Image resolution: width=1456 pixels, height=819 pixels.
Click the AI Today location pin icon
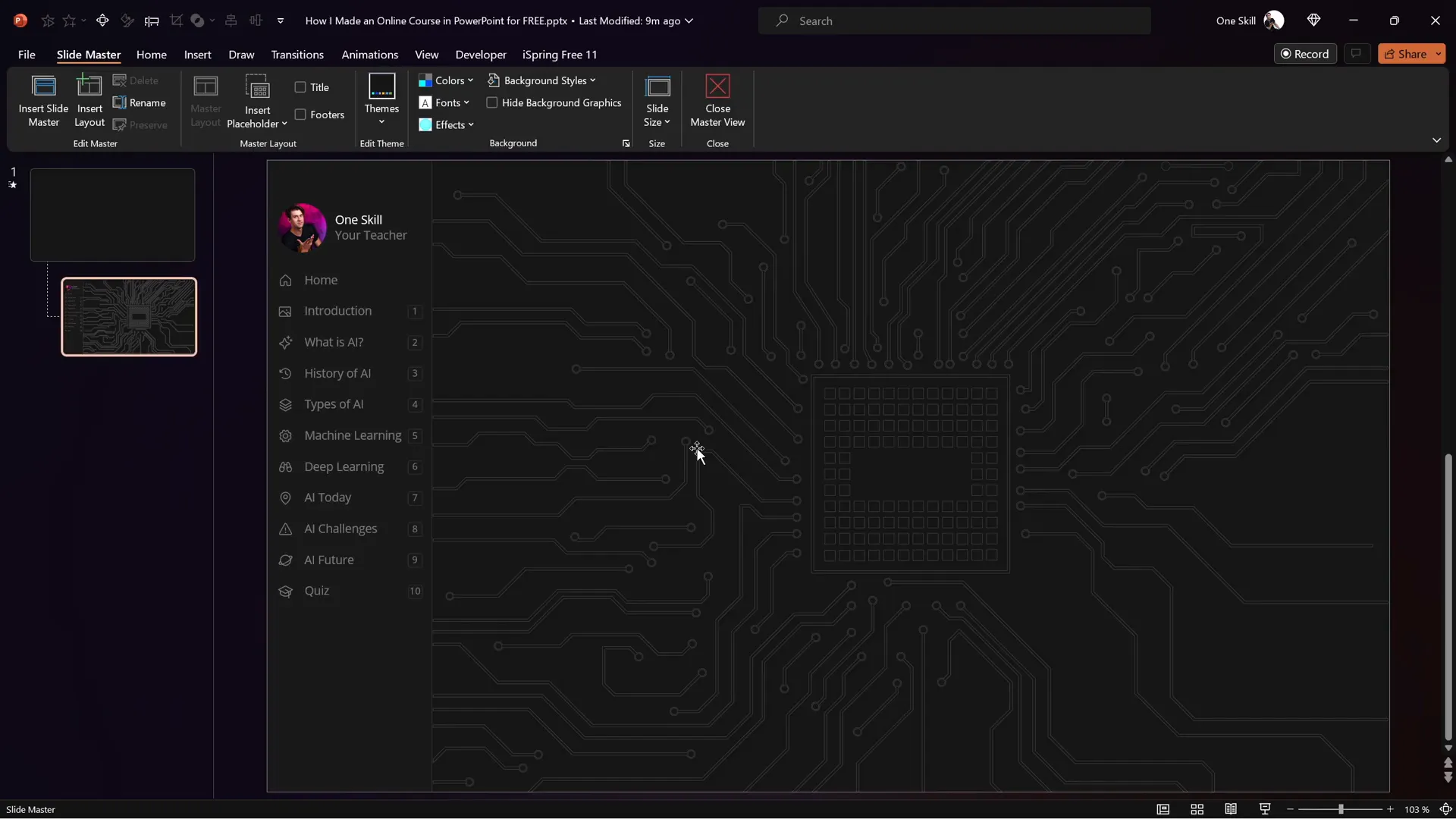(x=285, y=498)
